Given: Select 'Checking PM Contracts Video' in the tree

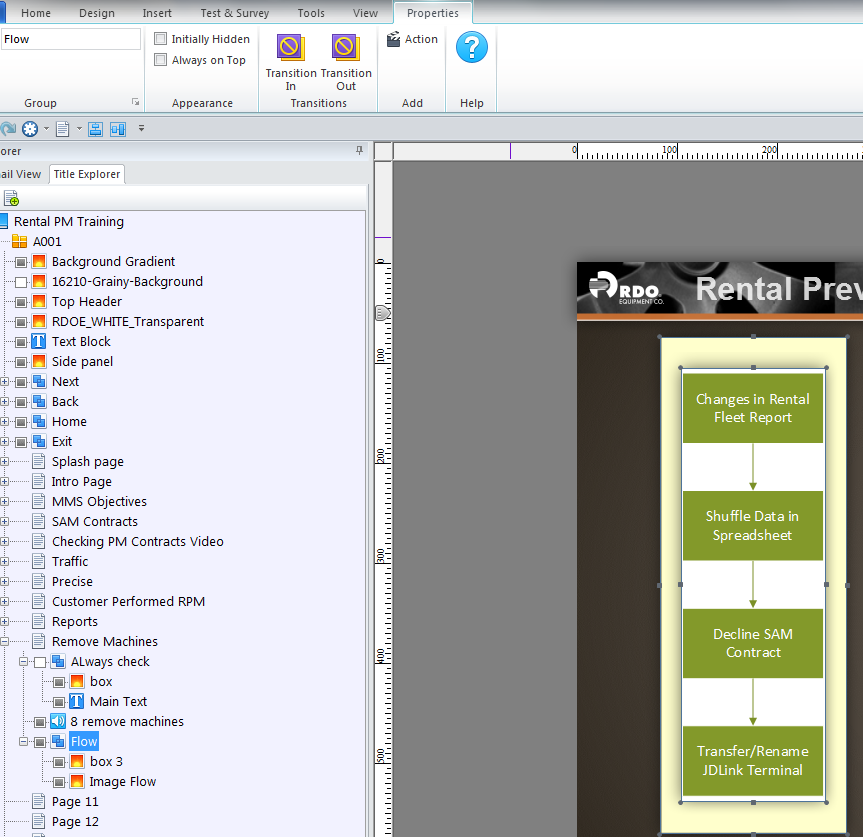Looking at the screenshot, I should (138, 541).
